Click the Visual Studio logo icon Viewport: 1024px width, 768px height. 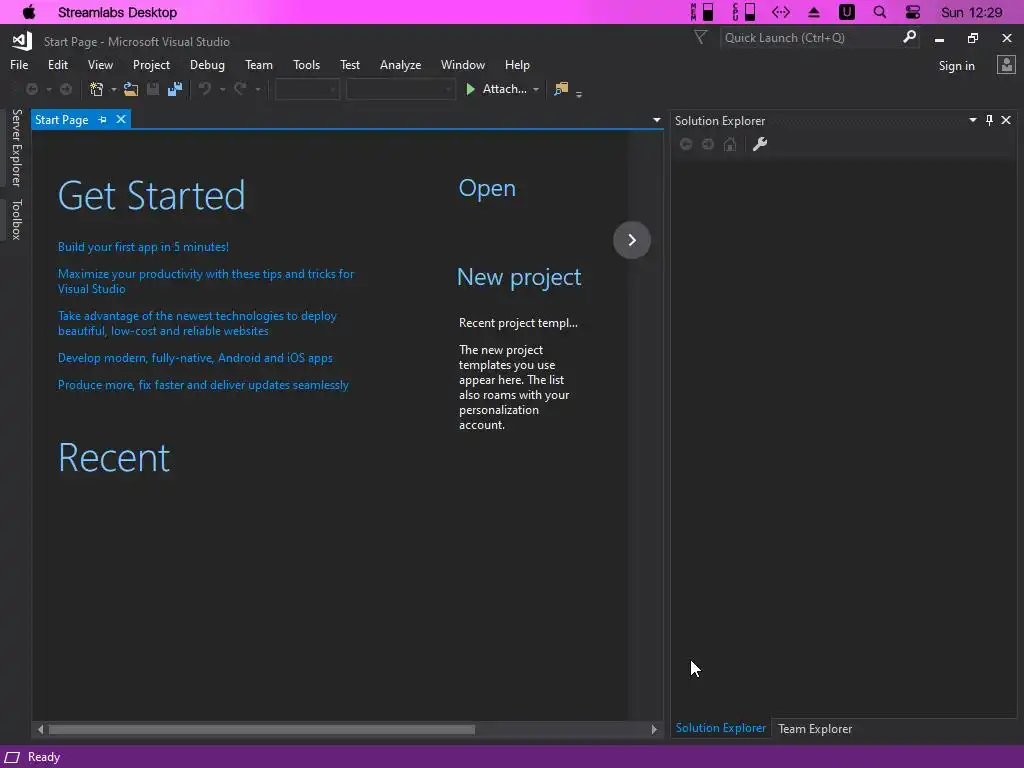[22, 41]
